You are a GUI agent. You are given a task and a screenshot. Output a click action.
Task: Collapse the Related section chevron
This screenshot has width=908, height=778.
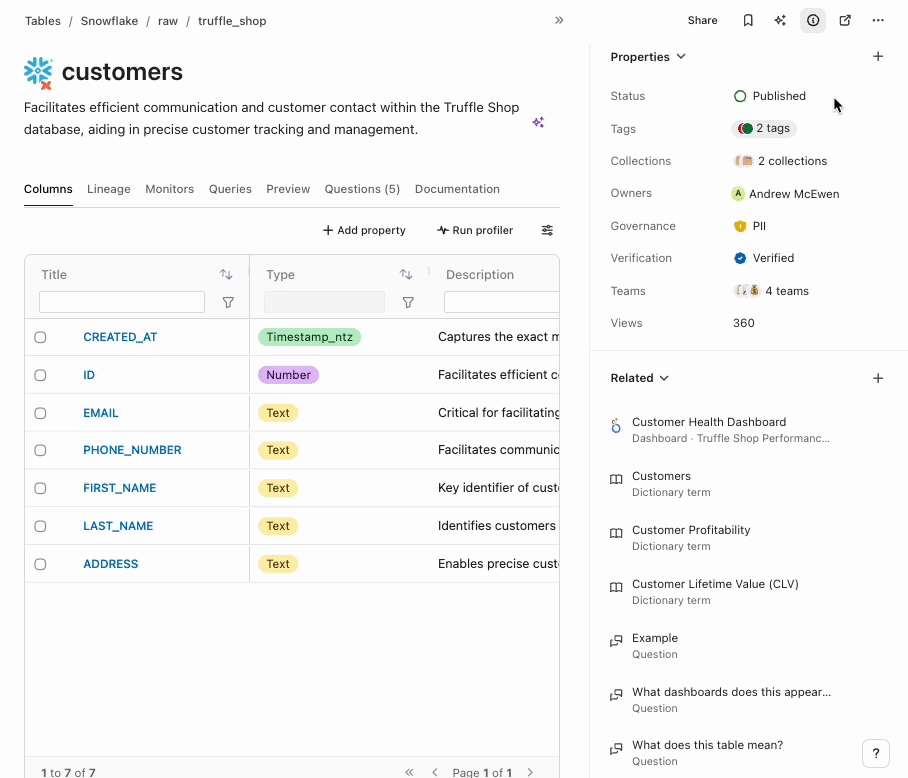click(x=664, y=378)
